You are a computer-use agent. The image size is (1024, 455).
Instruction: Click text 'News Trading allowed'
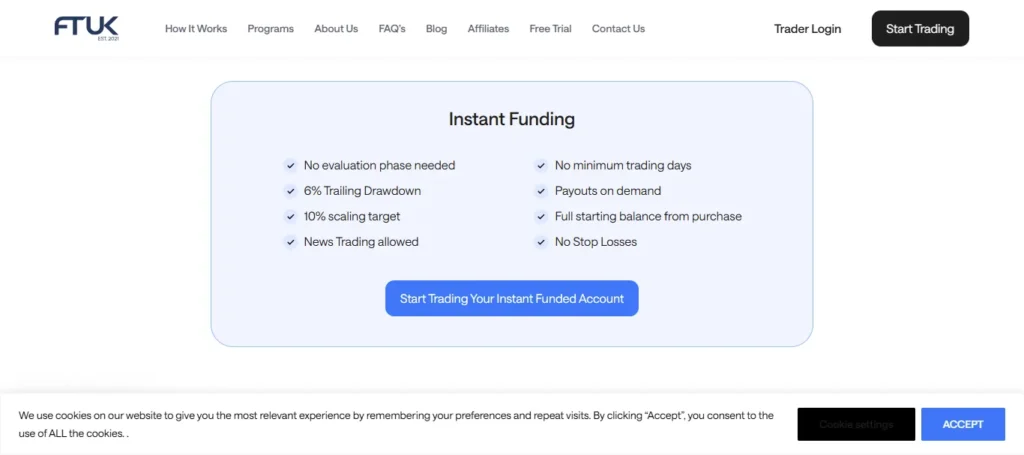361,242
